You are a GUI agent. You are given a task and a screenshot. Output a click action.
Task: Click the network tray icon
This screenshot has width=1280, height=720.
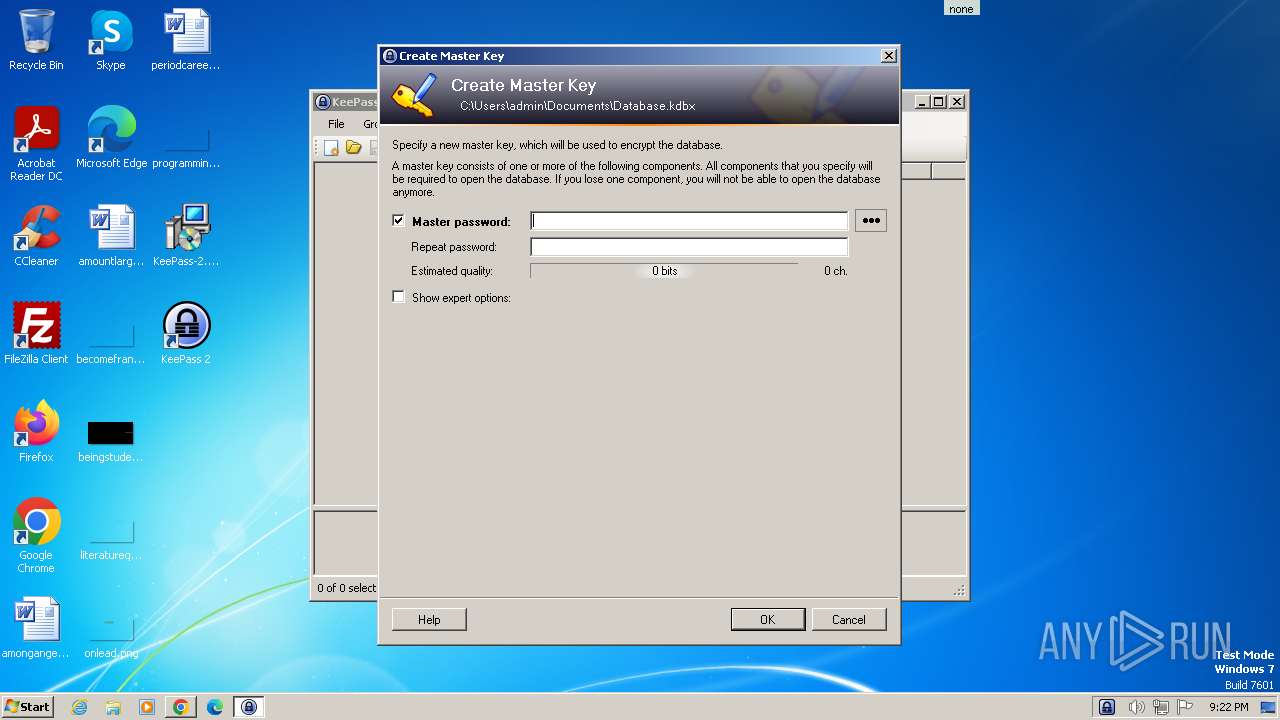1161,707
